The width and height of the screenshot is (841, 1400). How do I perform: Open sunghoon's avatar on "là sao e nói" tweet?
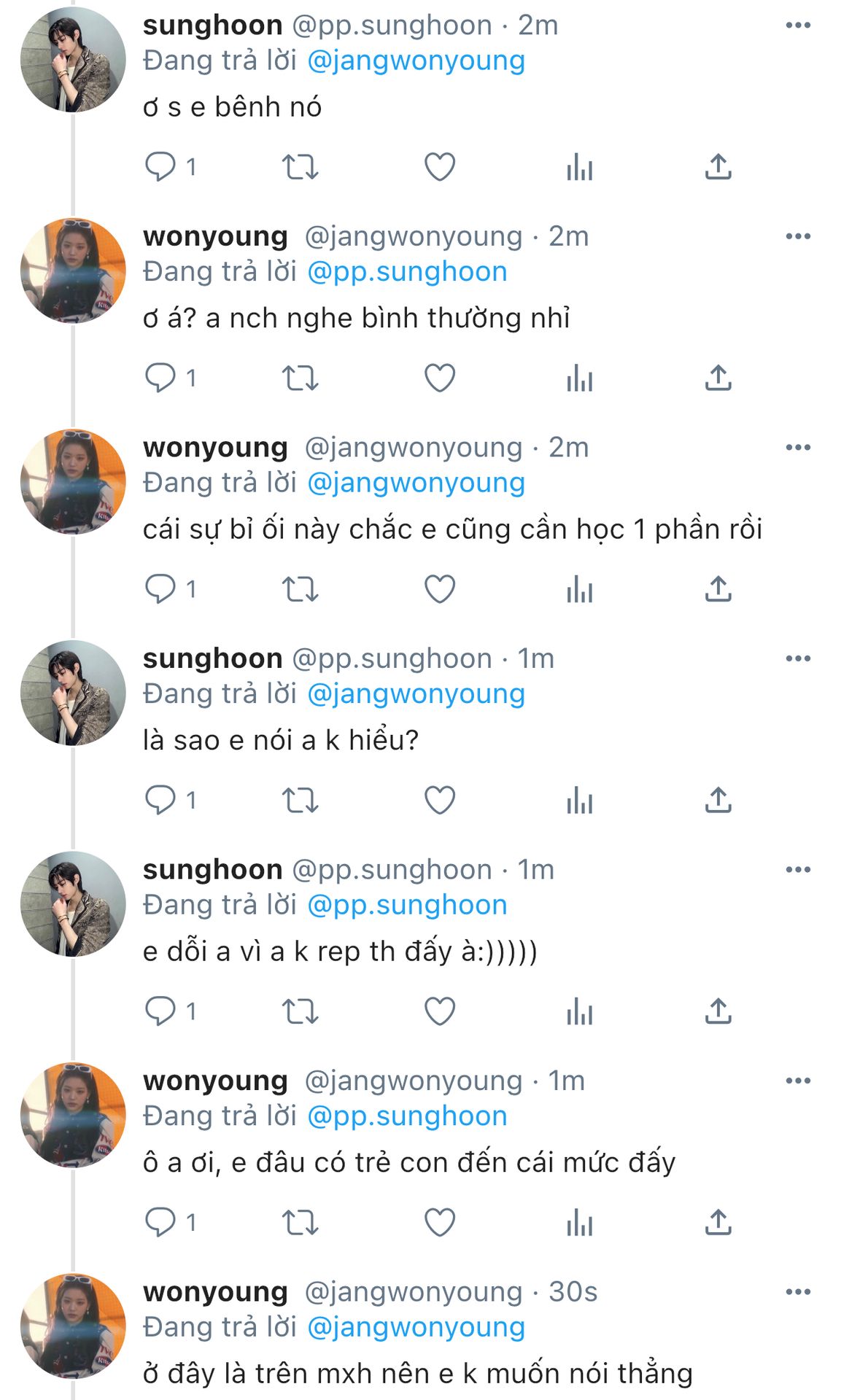click(x=73, y=693)
